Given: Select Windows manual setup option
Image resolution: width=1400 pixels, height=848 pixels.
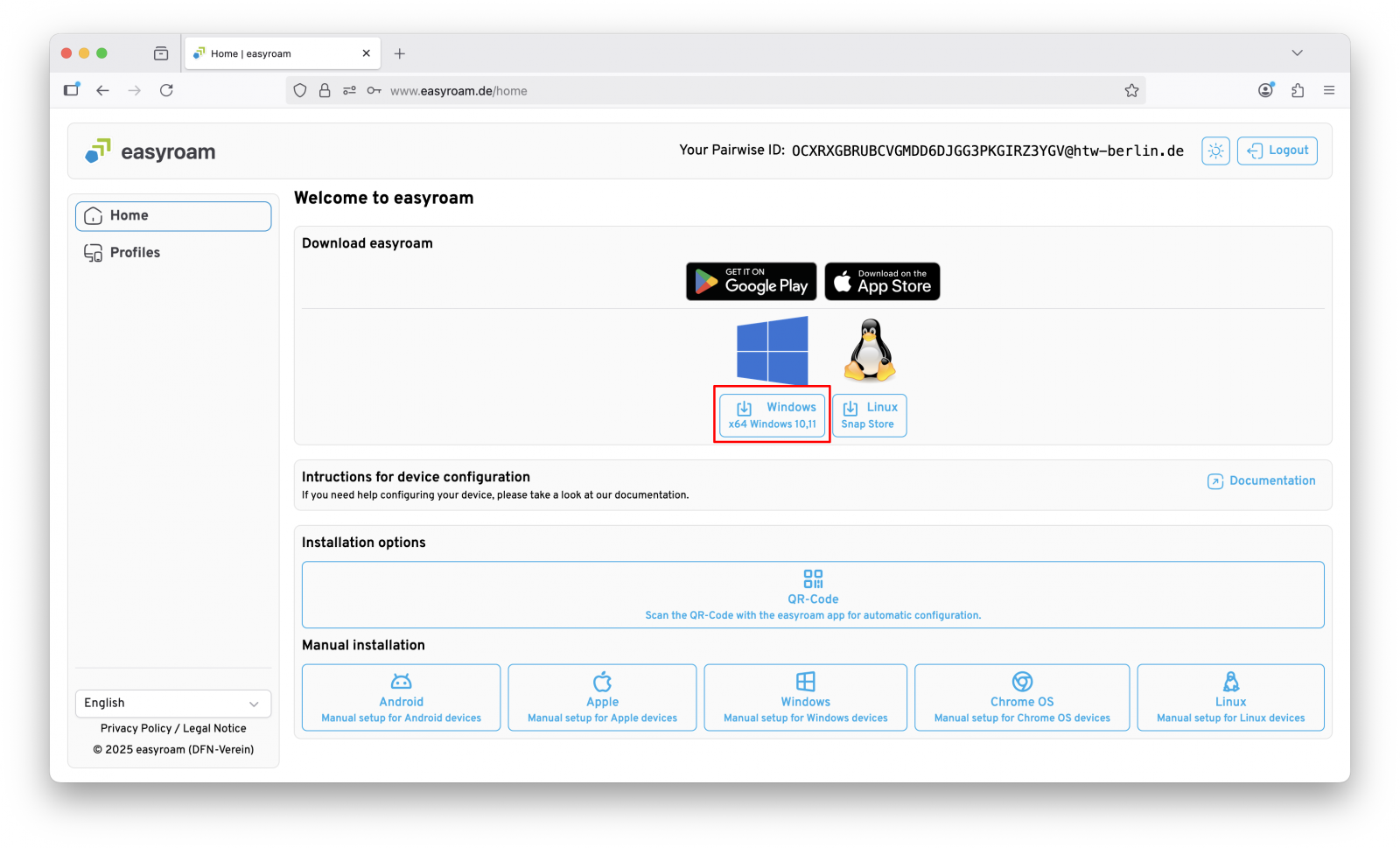Looking at the screenshot, I should 805,697.
